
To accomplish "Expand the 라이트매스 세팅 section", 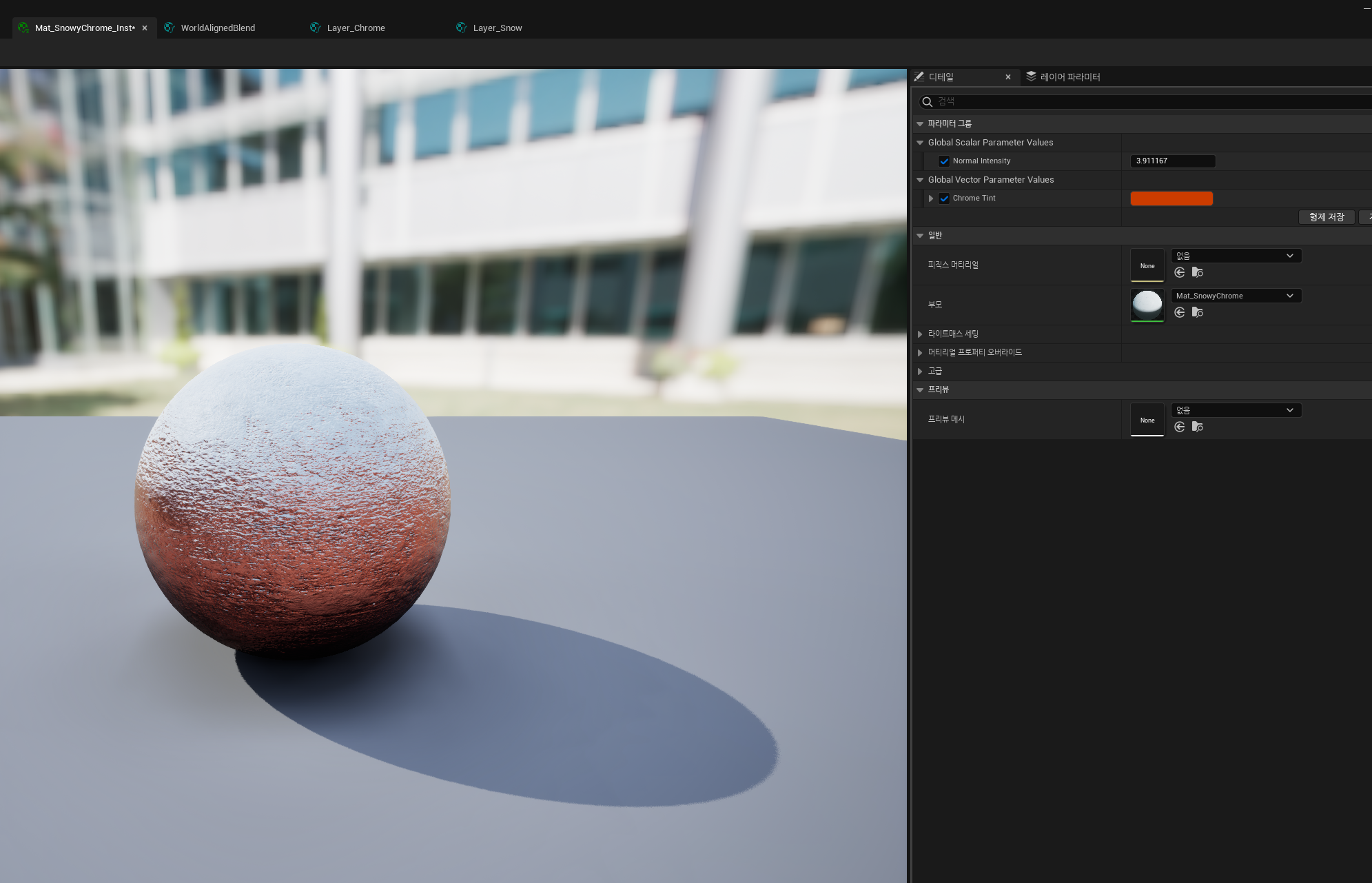I will 920,334.
